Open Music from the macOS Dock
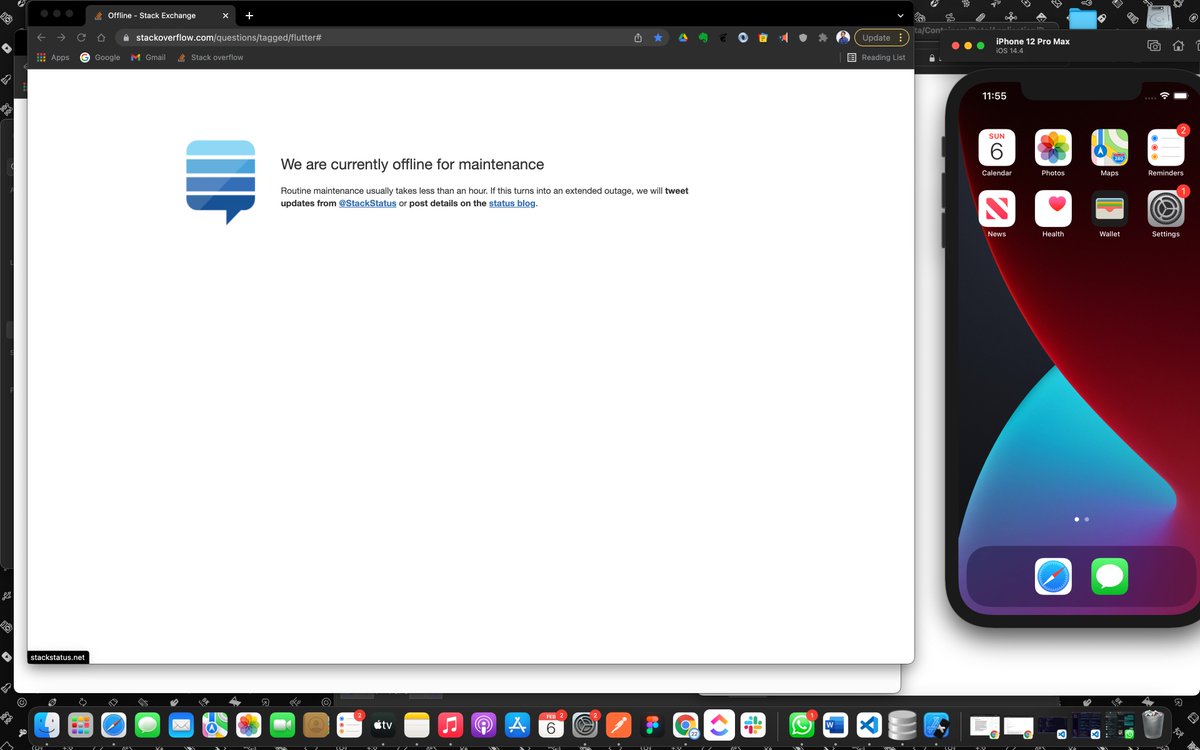This screenshot has height=750, width=1200. (x=450, y=725)
